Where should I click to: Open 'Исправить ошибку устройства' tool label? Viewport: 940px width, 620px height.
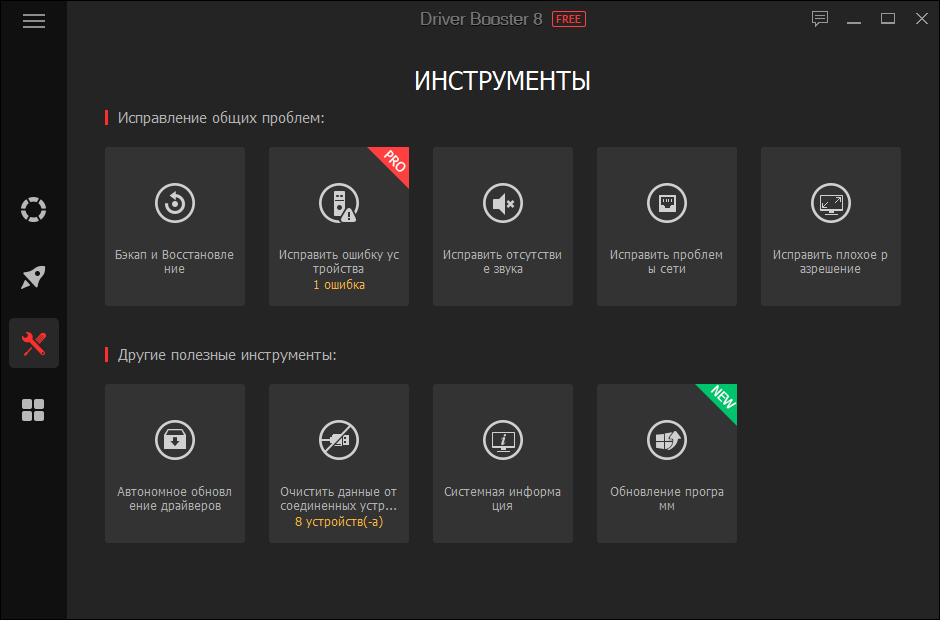[x=339, y=262]
